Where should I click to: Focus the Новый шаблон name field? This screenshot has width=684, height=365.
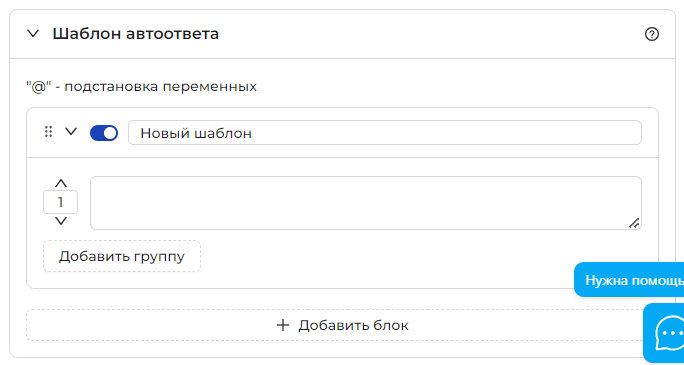(384, 133)
